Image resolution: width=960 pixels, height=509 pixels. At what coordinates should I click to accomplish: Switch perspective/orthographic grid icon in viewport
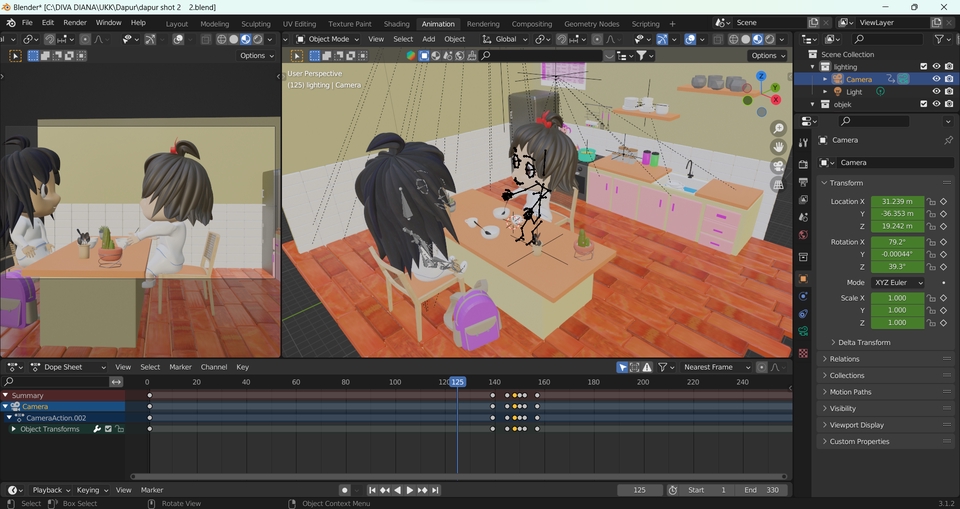point(778,185)
